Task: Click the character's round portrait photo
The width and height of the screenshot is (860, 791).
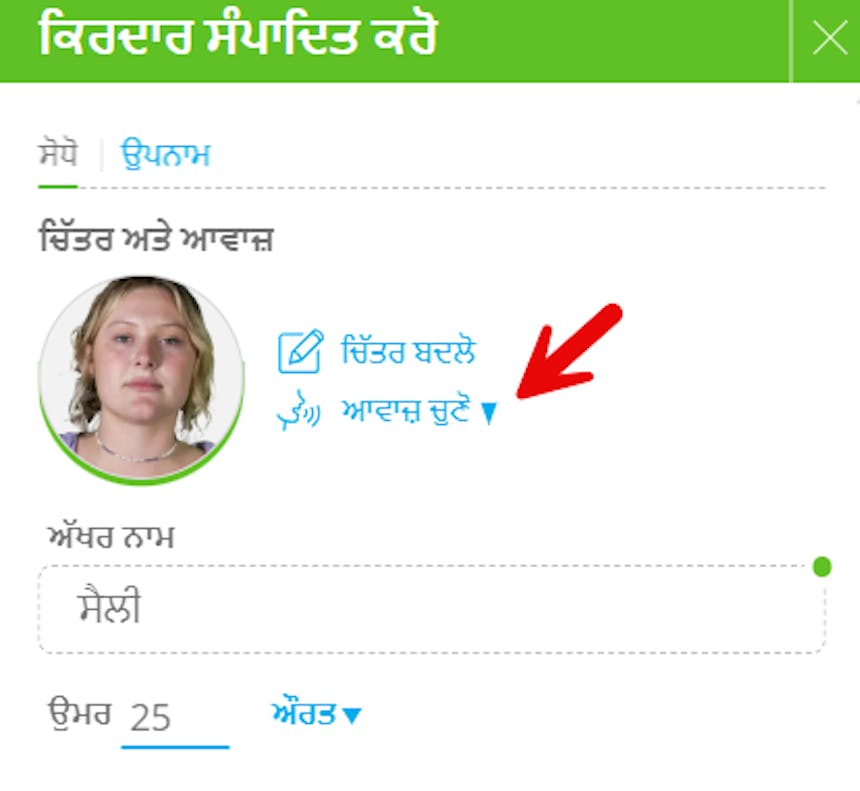Action: pyautogui.click(x=142, y=380)
